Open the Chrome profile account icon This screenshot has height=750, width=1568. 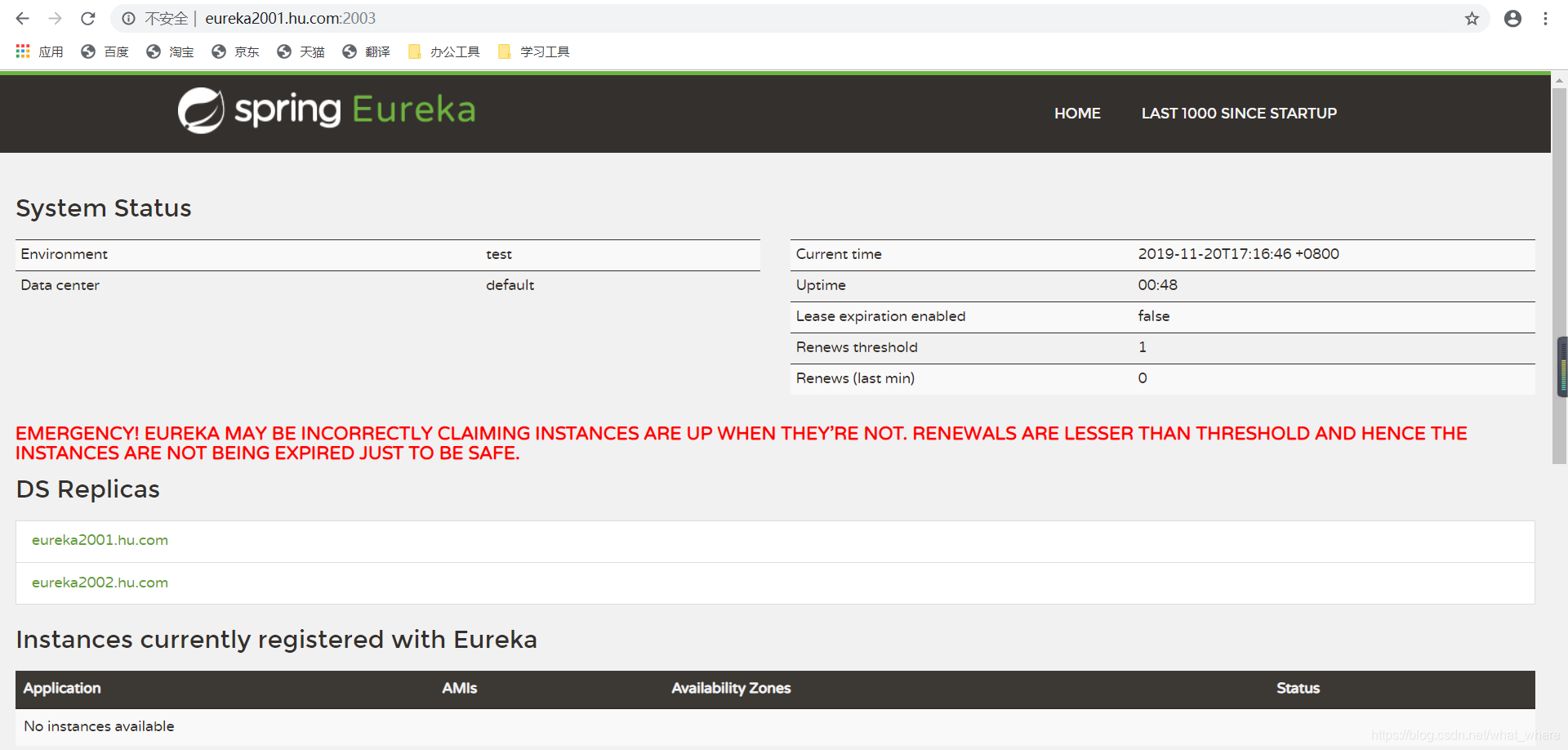pos(1512,18)
